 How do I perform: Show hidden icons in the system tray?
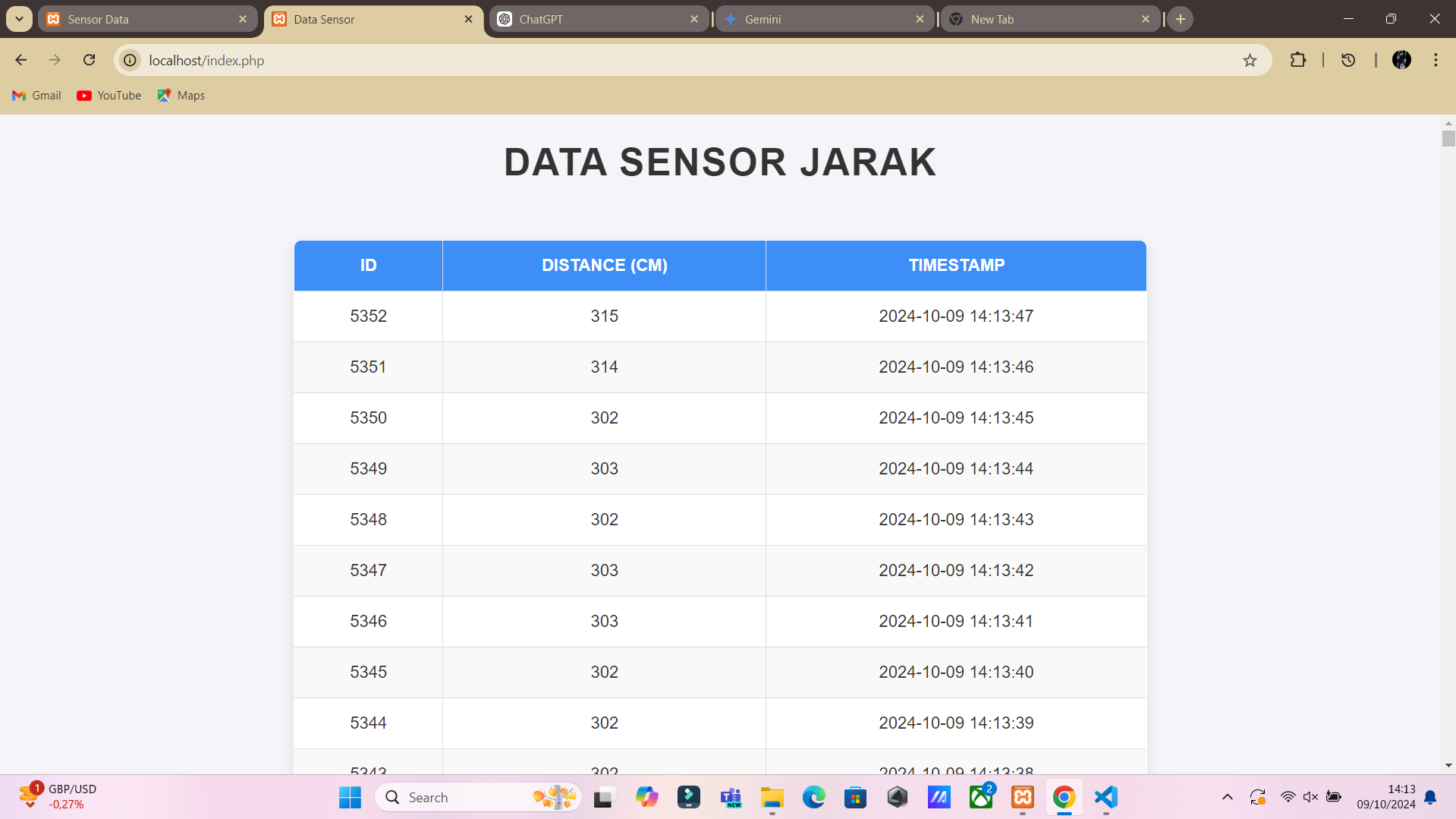click(x=1227, y=797)
